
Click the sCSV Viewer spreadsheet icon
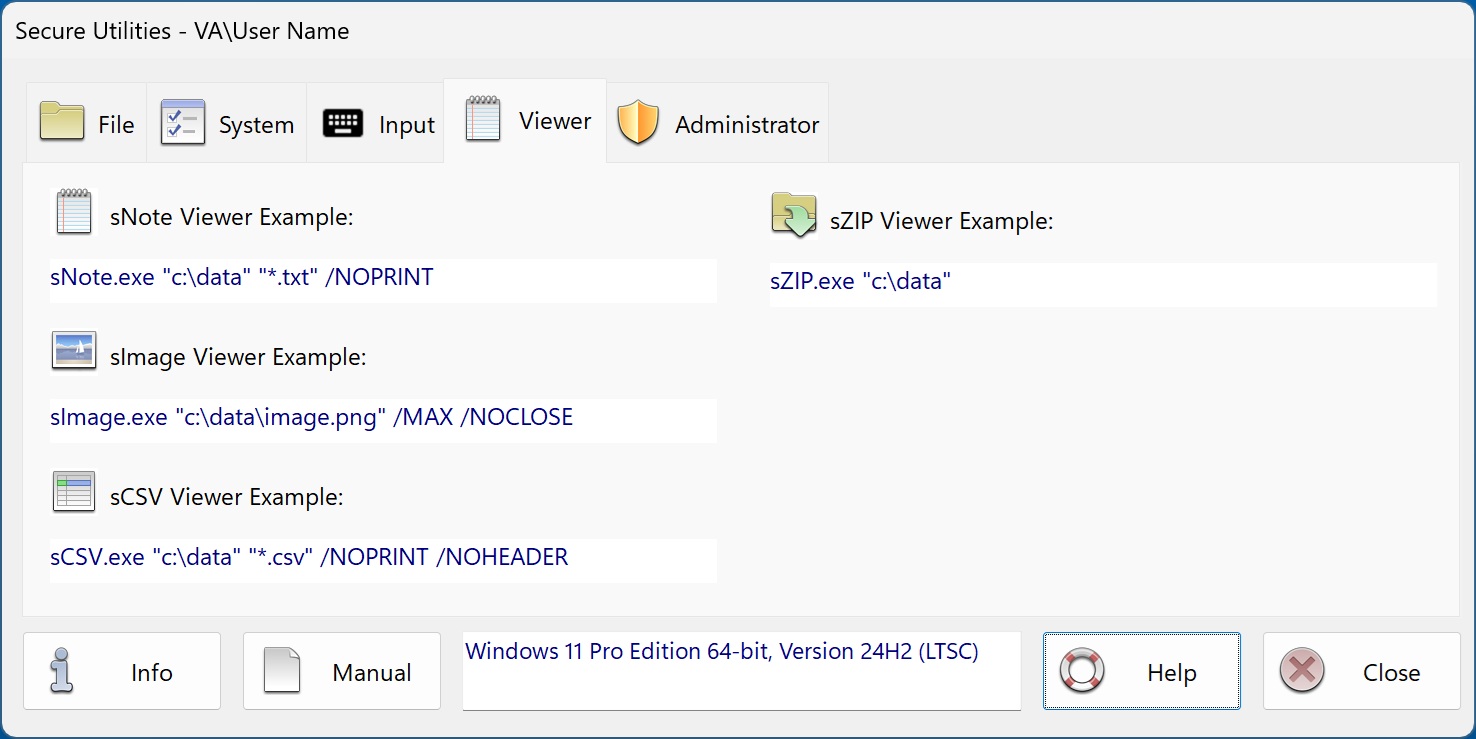click(x=72, y=491)
